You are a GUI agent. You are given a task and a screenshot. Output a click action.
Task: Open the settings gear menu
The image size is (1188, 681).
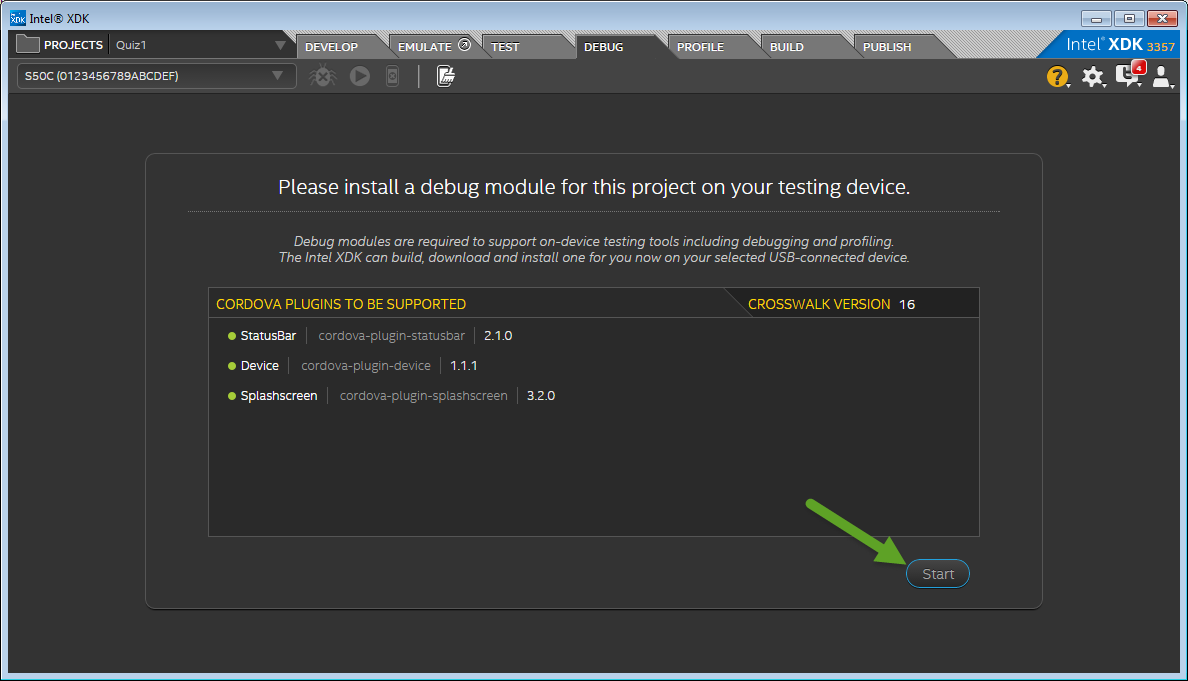[1093, 77]
